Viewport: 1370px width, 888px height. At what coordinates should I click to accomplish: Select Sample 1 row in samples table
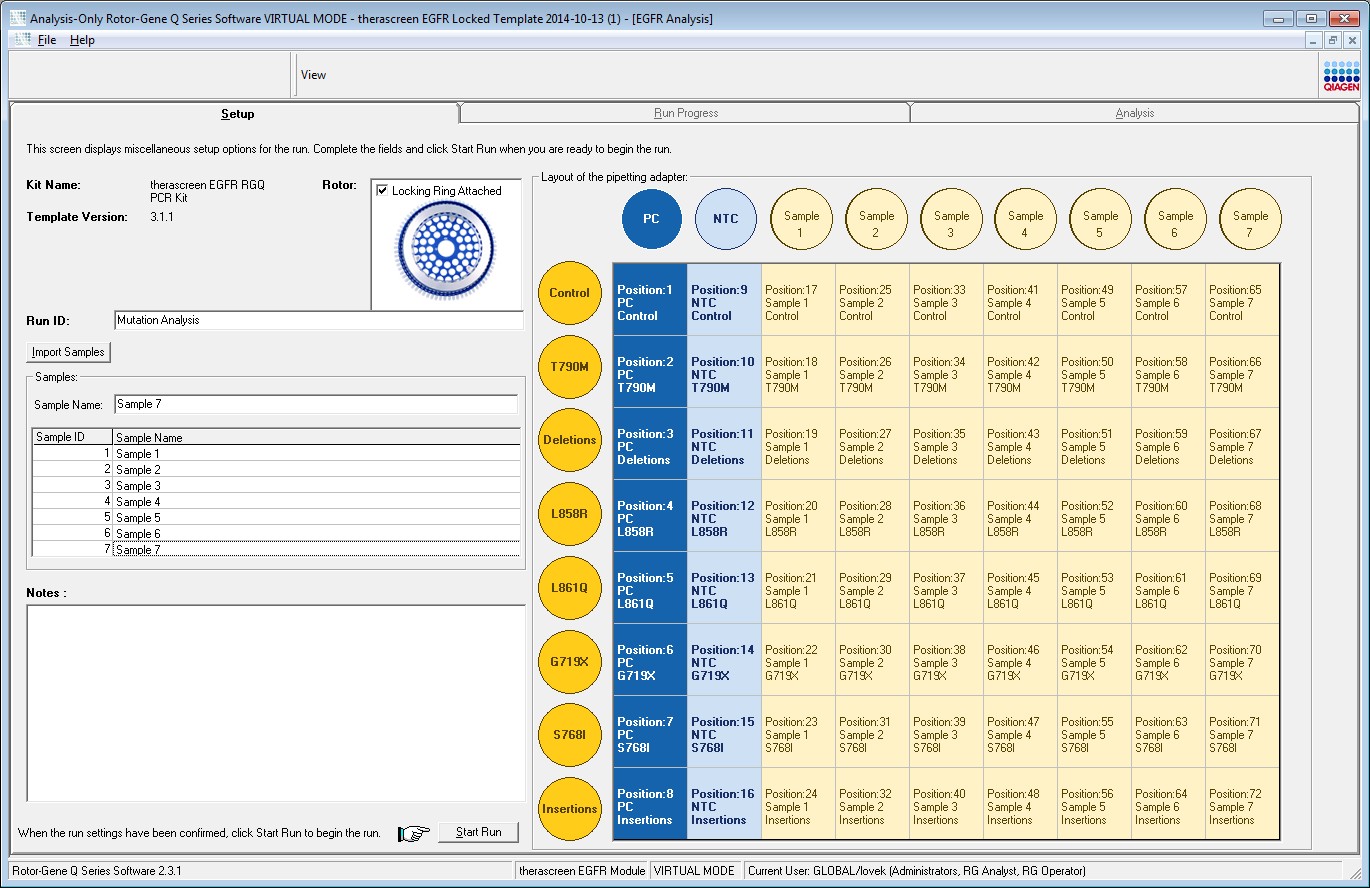click(x=276, y=454)
